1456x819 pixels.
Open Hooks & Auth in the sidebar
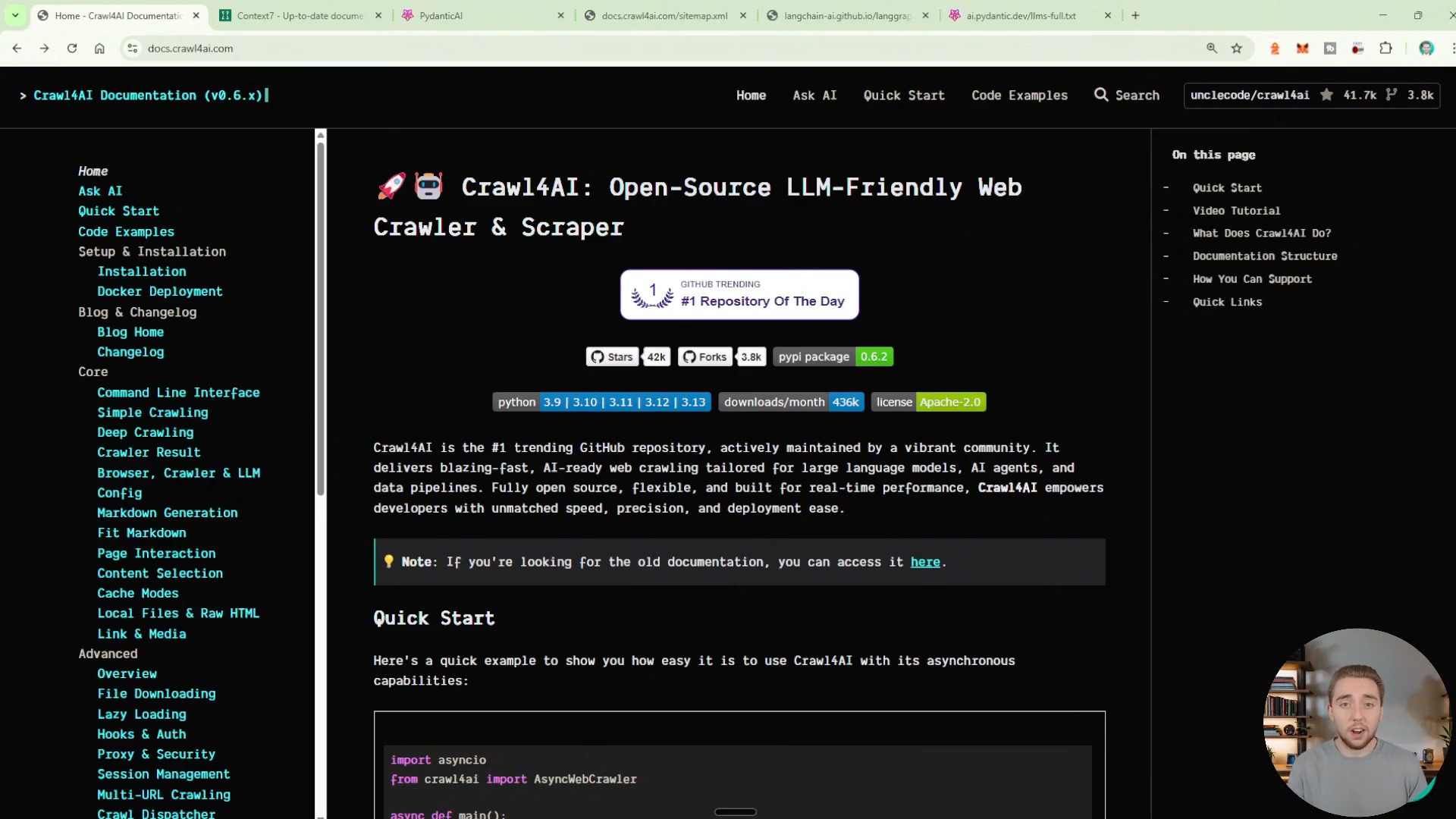tap(142, 734)
